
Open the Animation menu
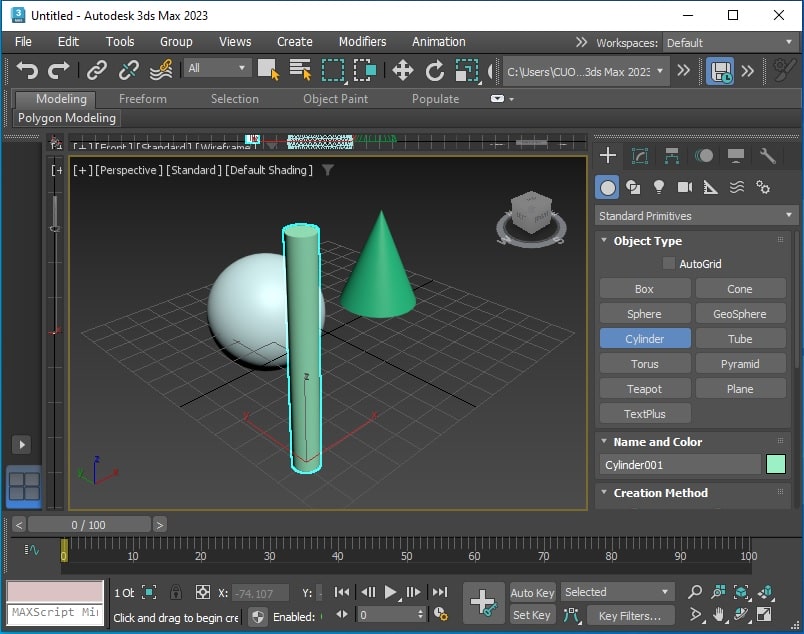point(438,42)
